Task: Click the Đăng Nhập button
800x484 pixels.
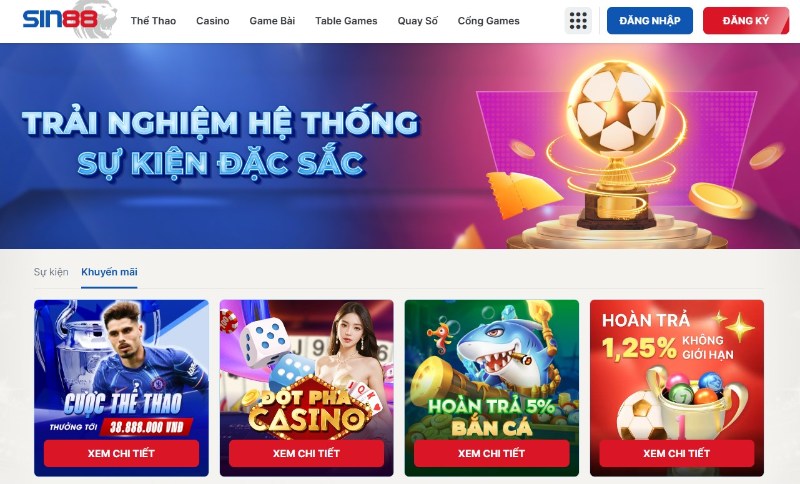Action: pos(649,21)
